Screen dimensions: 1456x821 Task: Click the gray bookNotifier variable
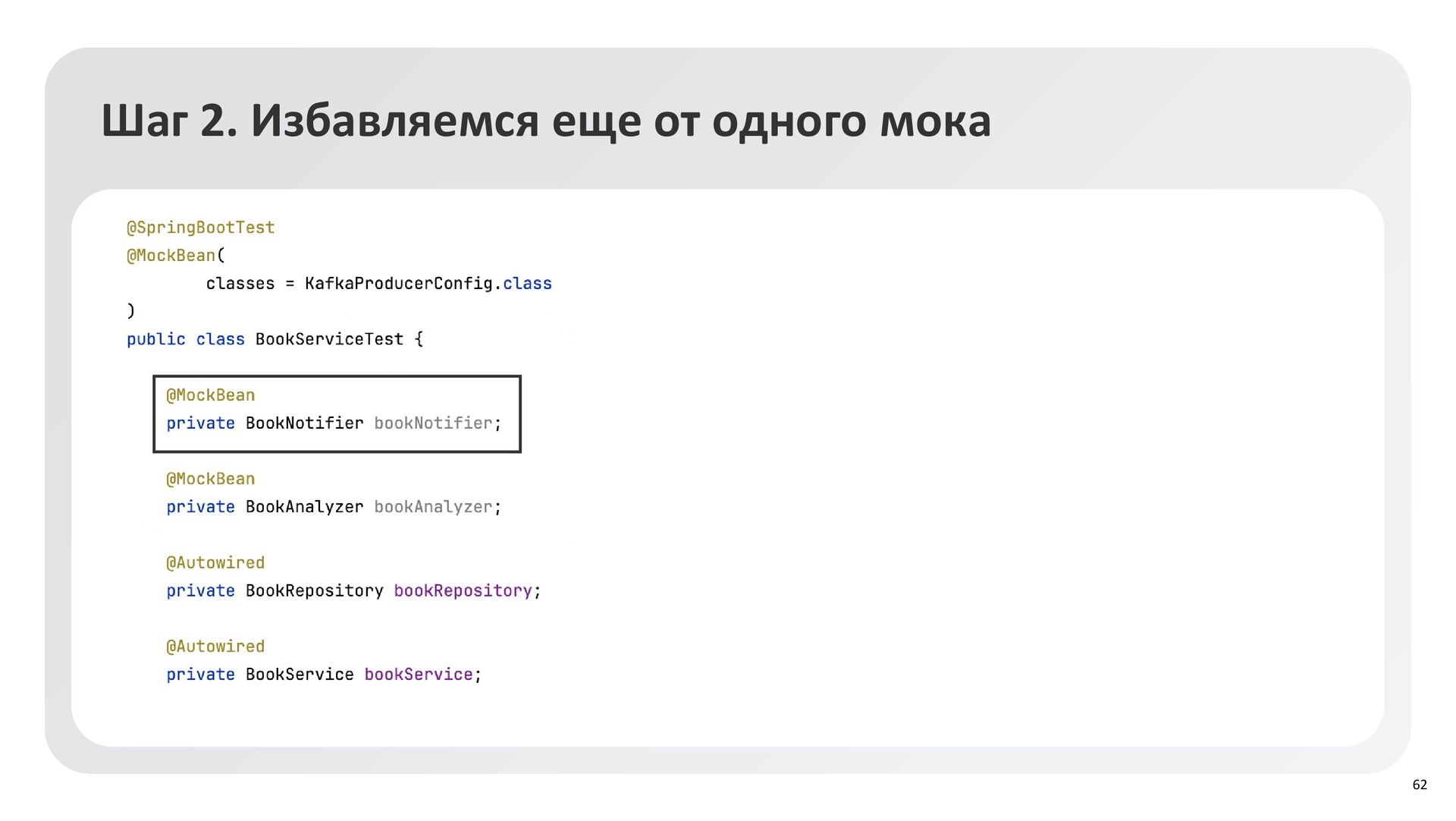pos(433,423)
